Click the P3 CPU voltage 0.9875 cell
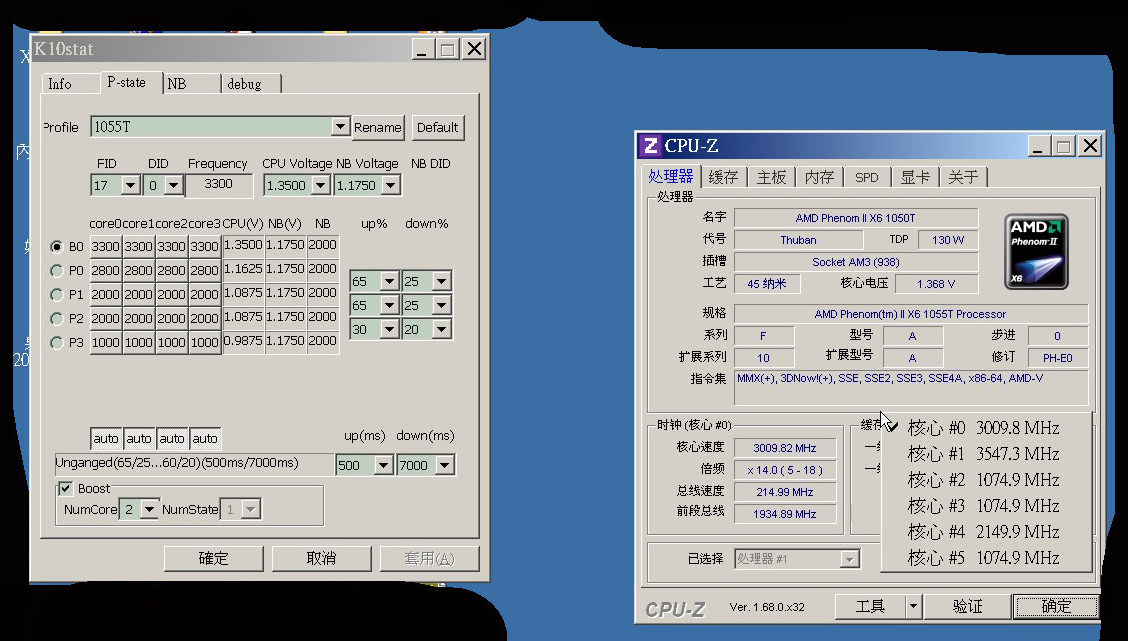 [243, 341]
